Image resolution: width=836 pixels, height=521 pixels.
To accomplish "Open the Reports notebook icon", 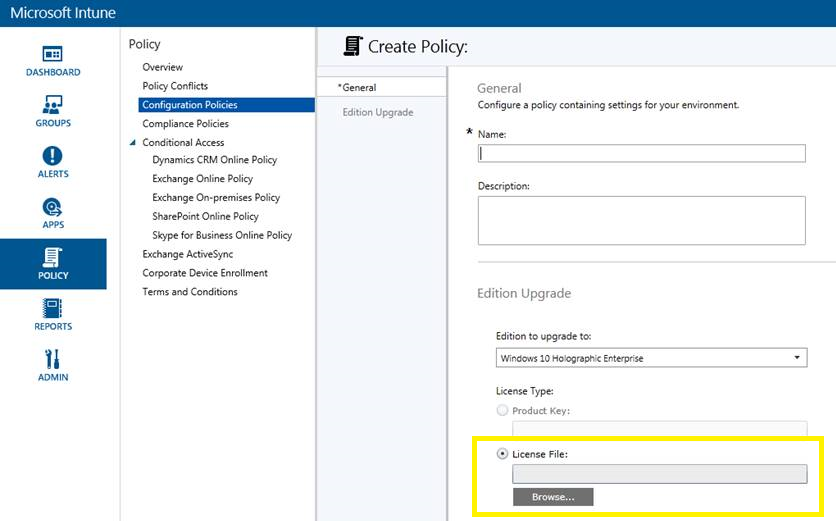I will tap(53, 308).
